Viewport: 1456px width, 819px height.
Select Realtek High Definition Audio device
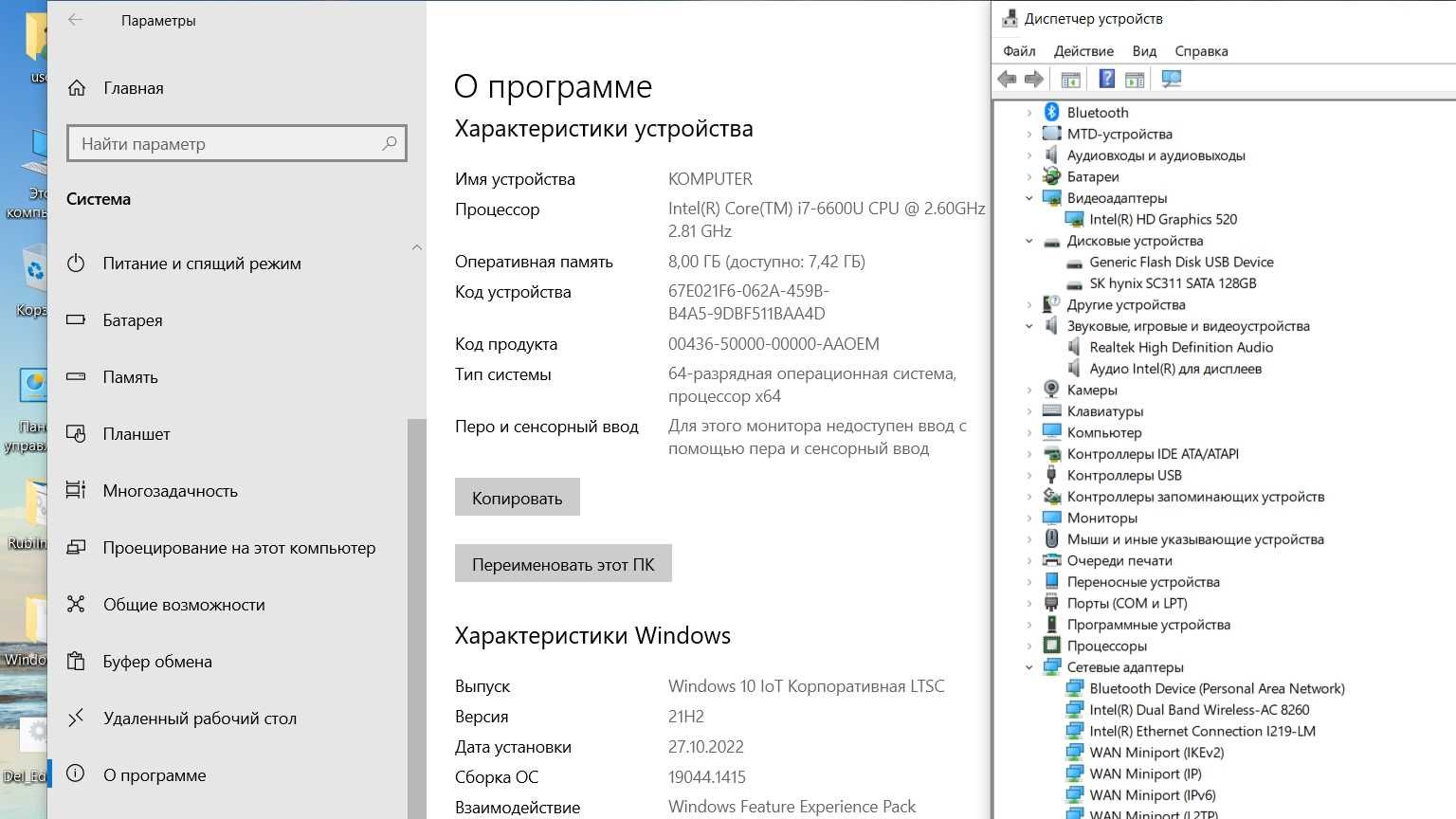click(x=1181, y=347)
